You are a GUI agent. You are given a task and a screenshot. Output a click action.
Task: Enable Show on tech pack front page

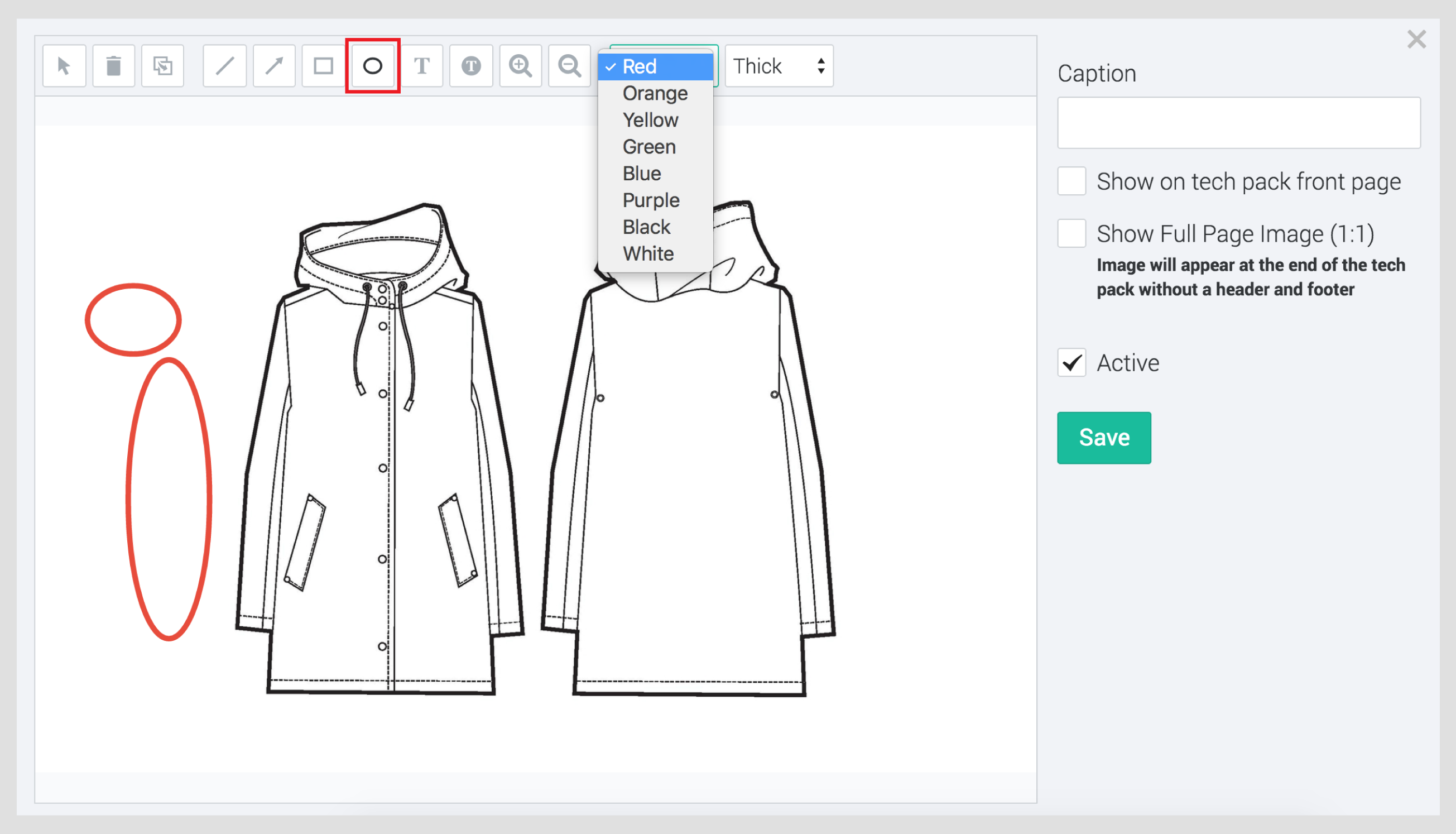(1071, 181)
